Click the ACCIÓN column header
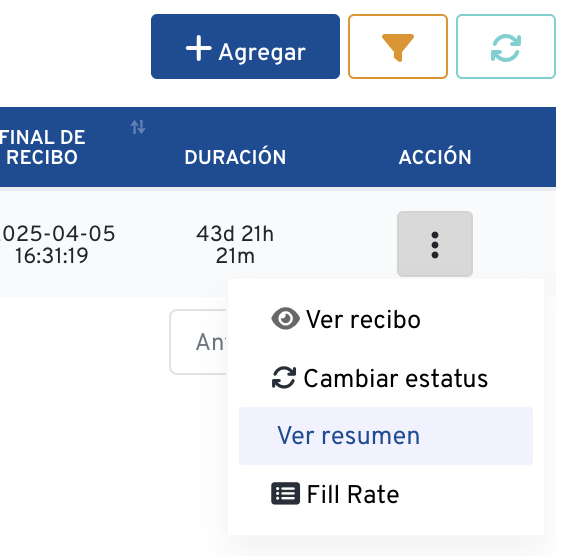 435,157
